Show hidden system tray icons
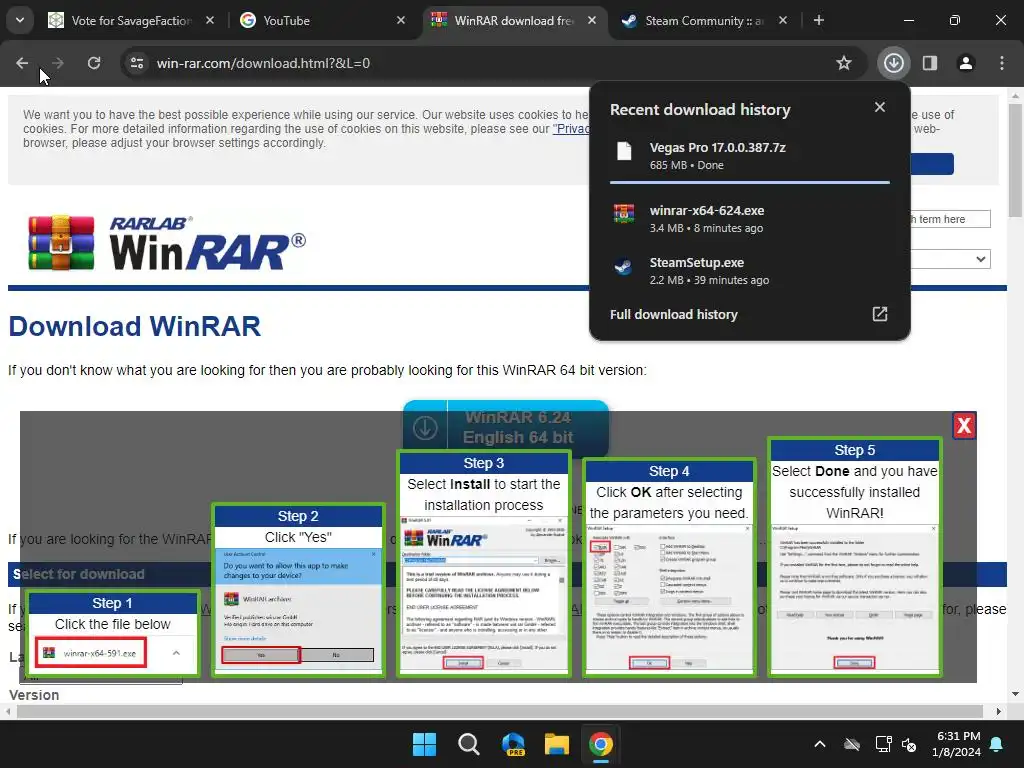 pyautogui.click(x=820, y=744)
